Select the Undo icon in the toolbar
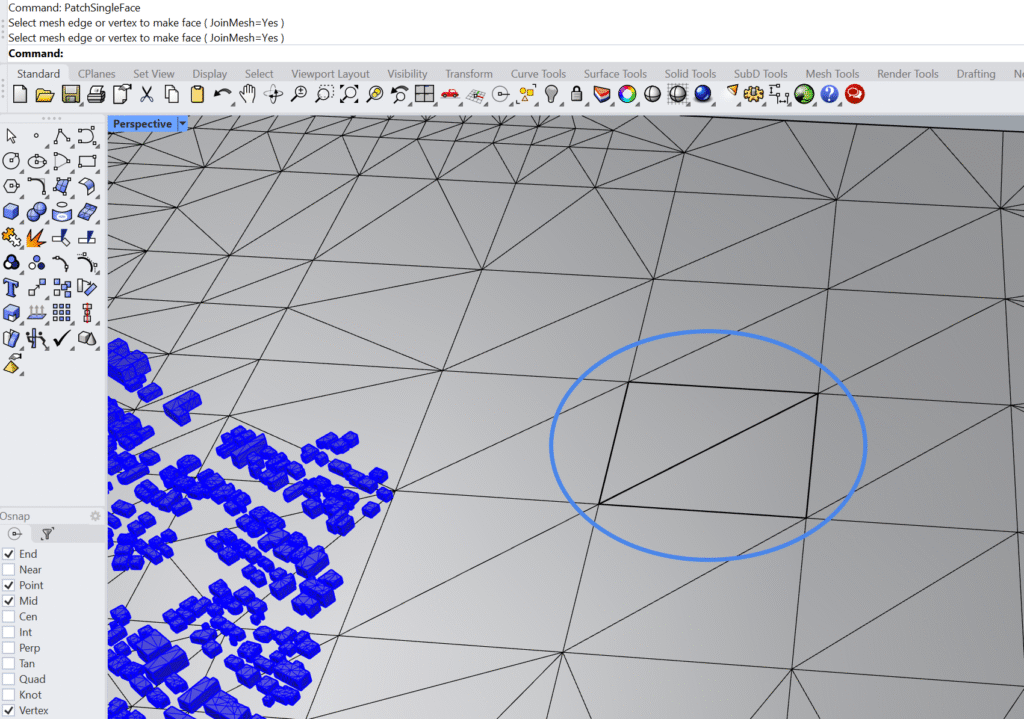Screen dimensions: 1024x719 click(222, 92)
